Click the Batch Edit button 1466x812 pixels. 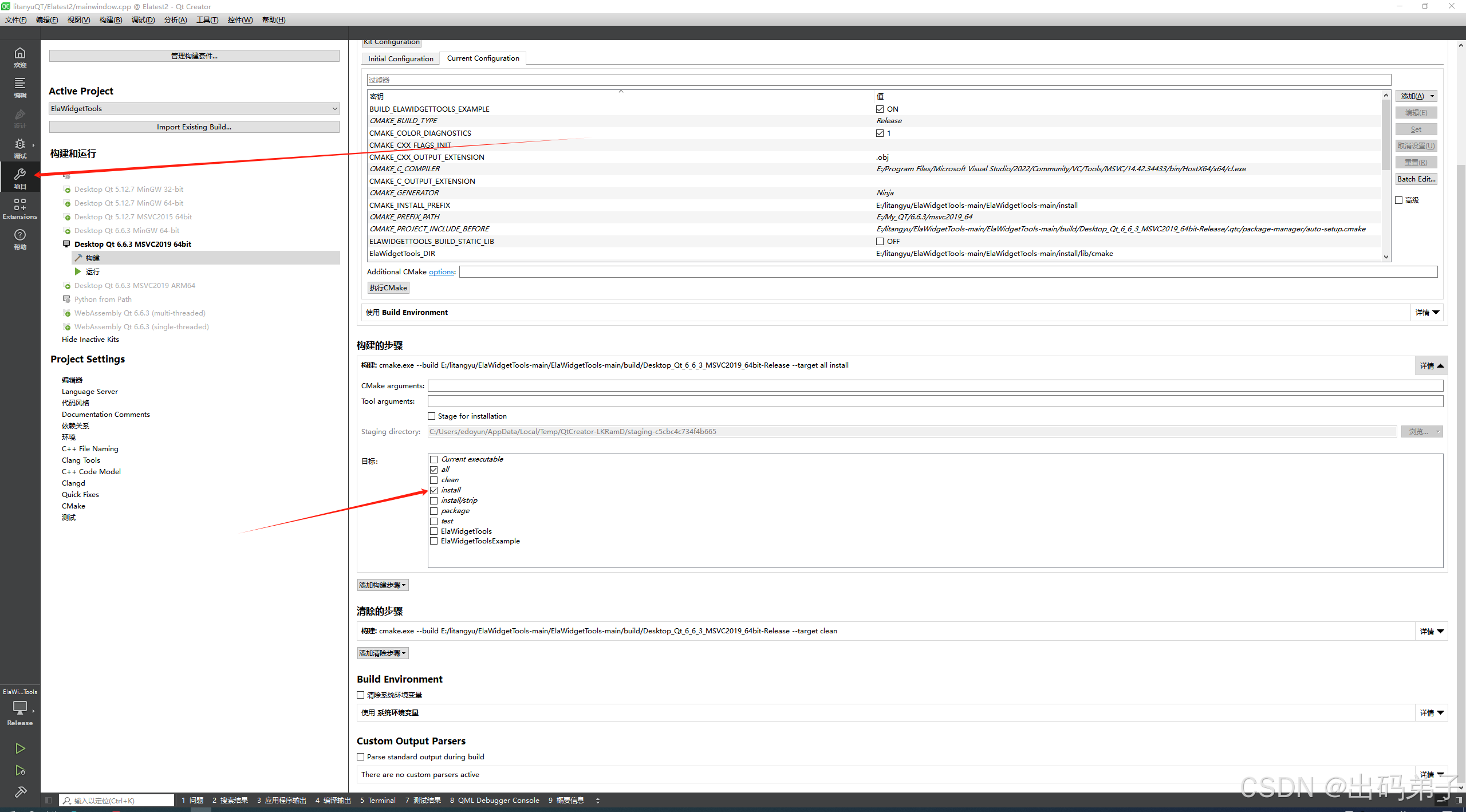(1416, 179)
